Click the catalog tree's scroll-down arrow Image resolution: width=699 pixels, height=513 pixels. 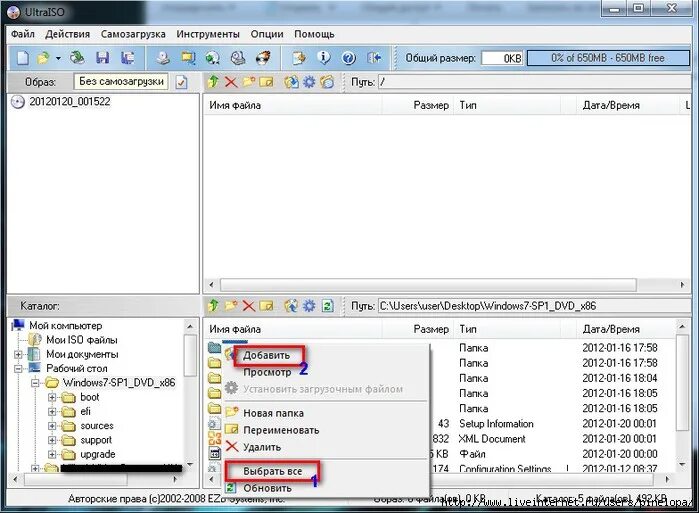(x=190, y=464)
